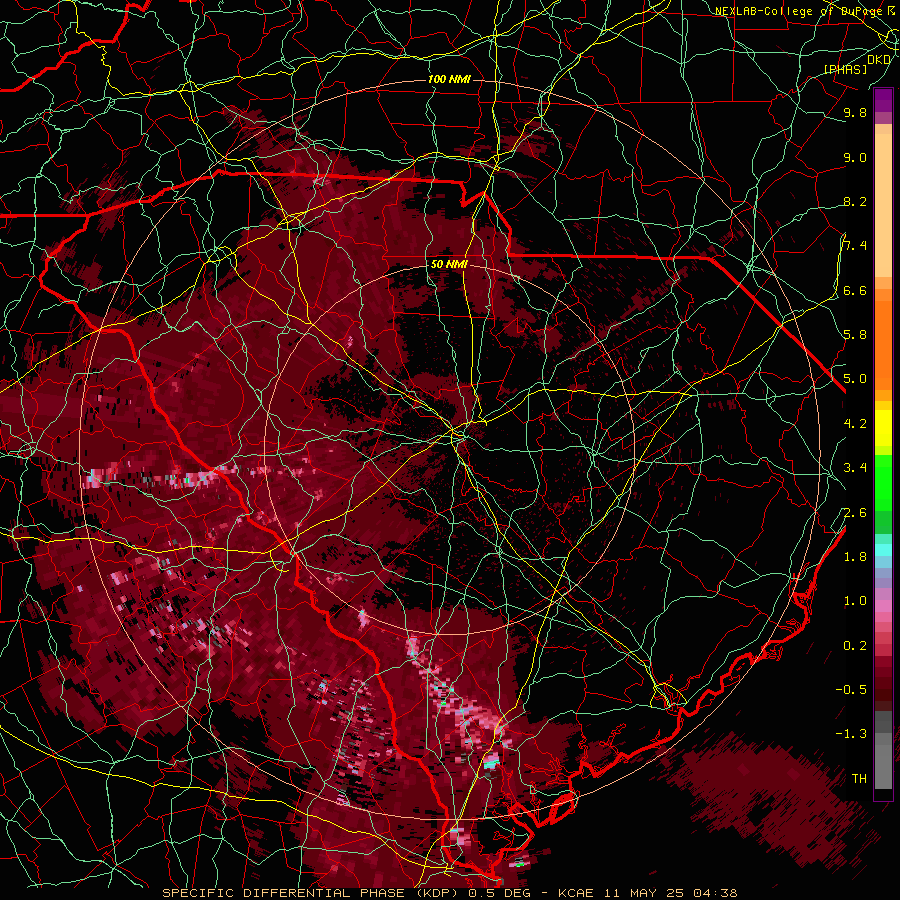Click the 0.2 value on the color scale
The height and width of the screenshot is (900, 900).
pos(855,646)
